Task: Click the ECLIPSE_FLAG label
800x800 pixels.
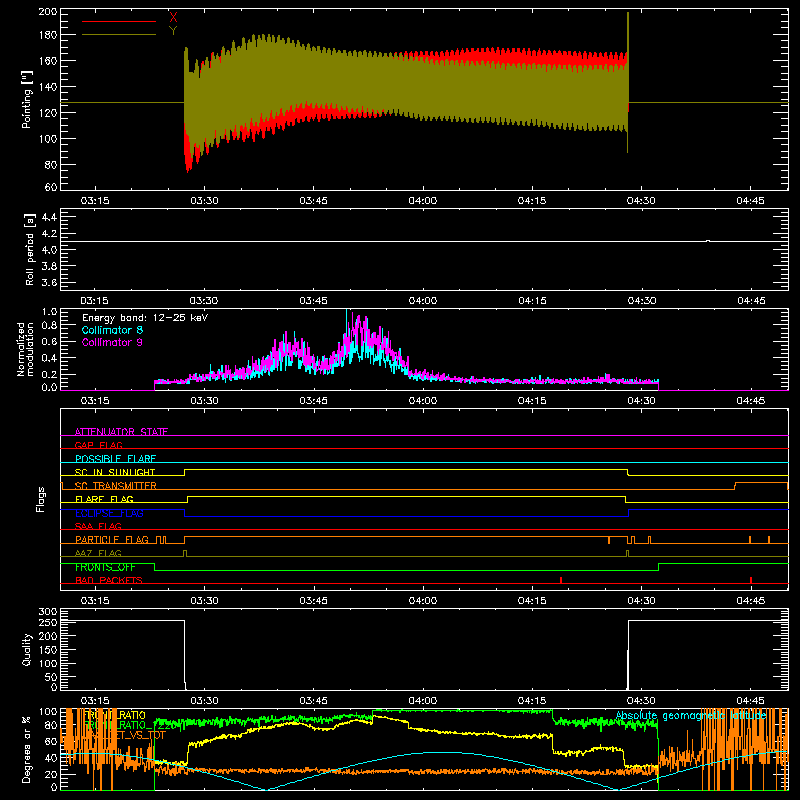Action: click(x=109, y=513)
